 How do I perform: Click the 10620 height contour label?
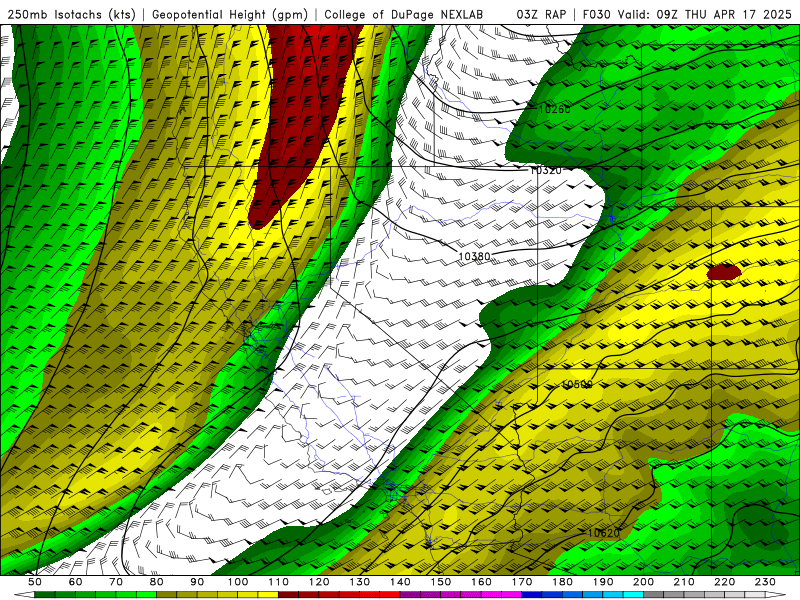click(604, 534)
